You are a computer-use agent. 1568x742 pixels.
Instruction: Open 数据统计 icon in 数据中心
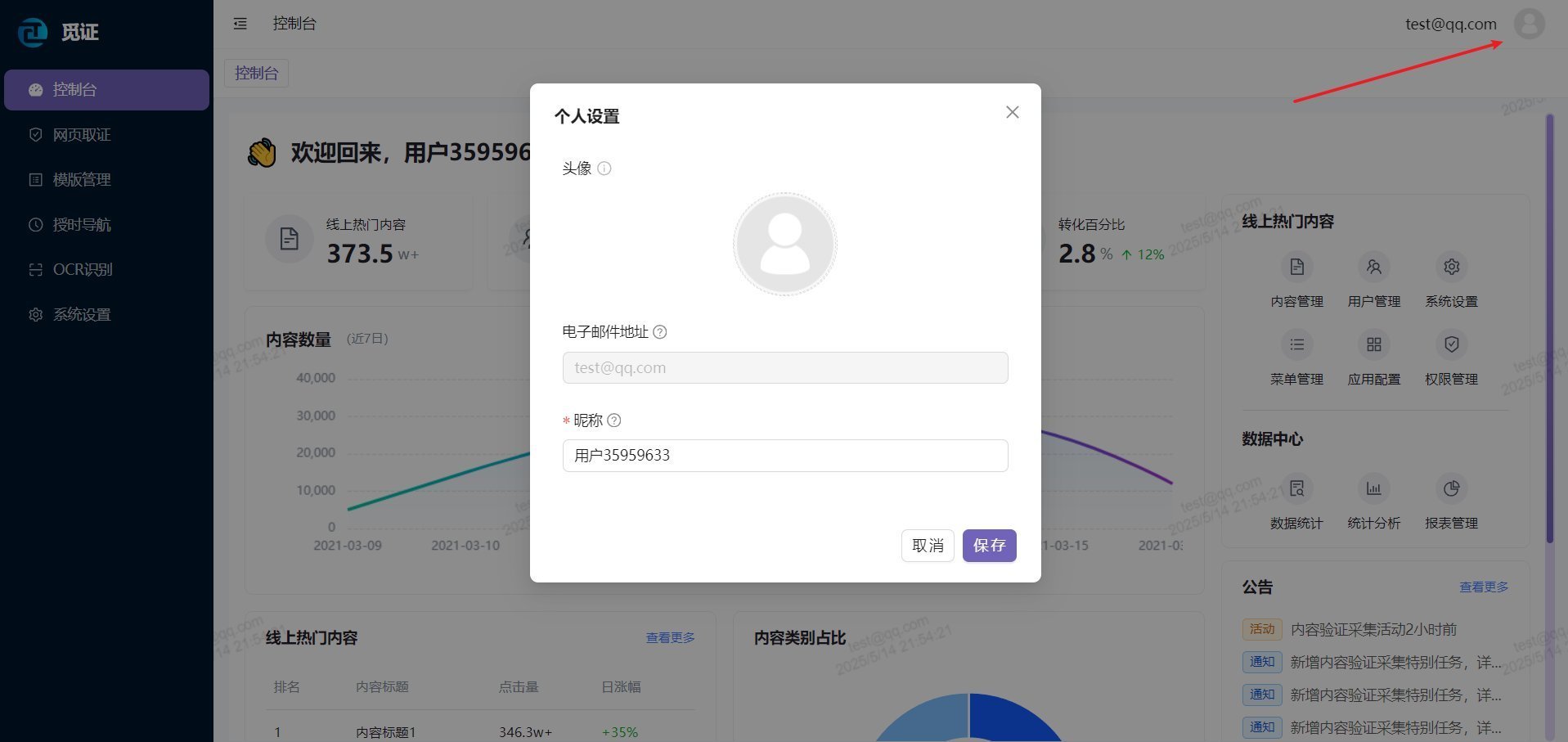pos(1296,488)
